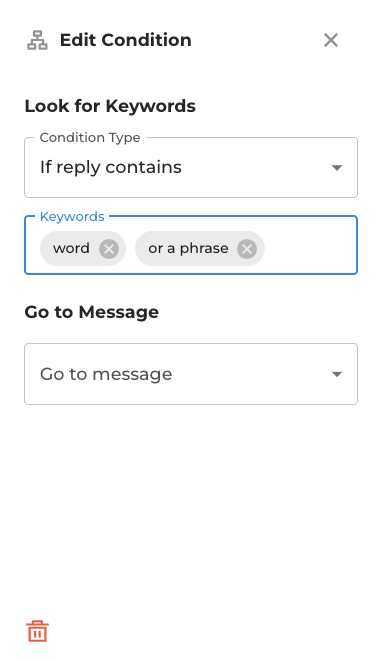380x661 pixels.
Task: Click the arrow in the Condition Type field
Action: click(x=337, y=168)
